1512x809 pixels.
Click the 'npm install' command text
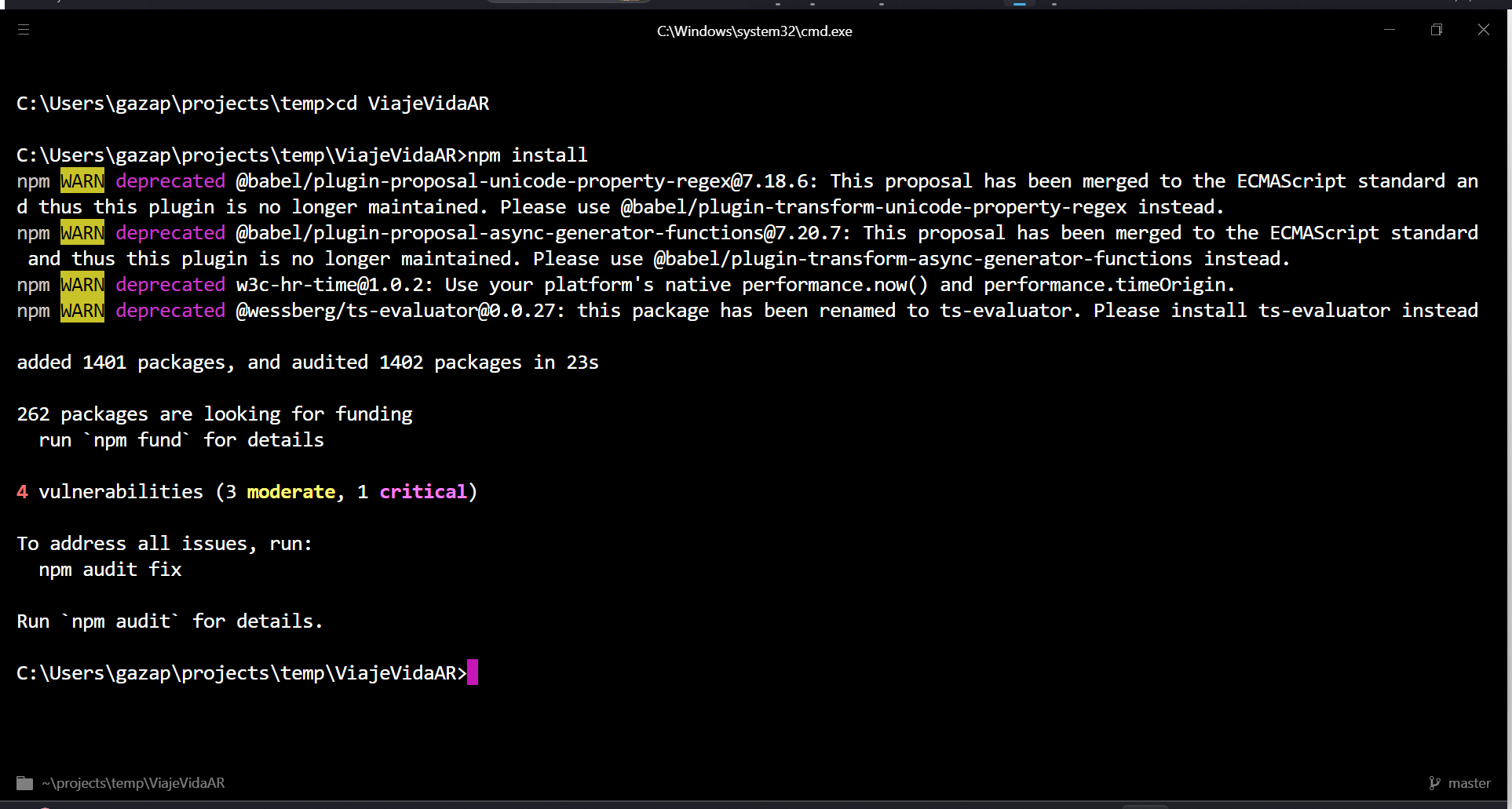click(528, 155)
